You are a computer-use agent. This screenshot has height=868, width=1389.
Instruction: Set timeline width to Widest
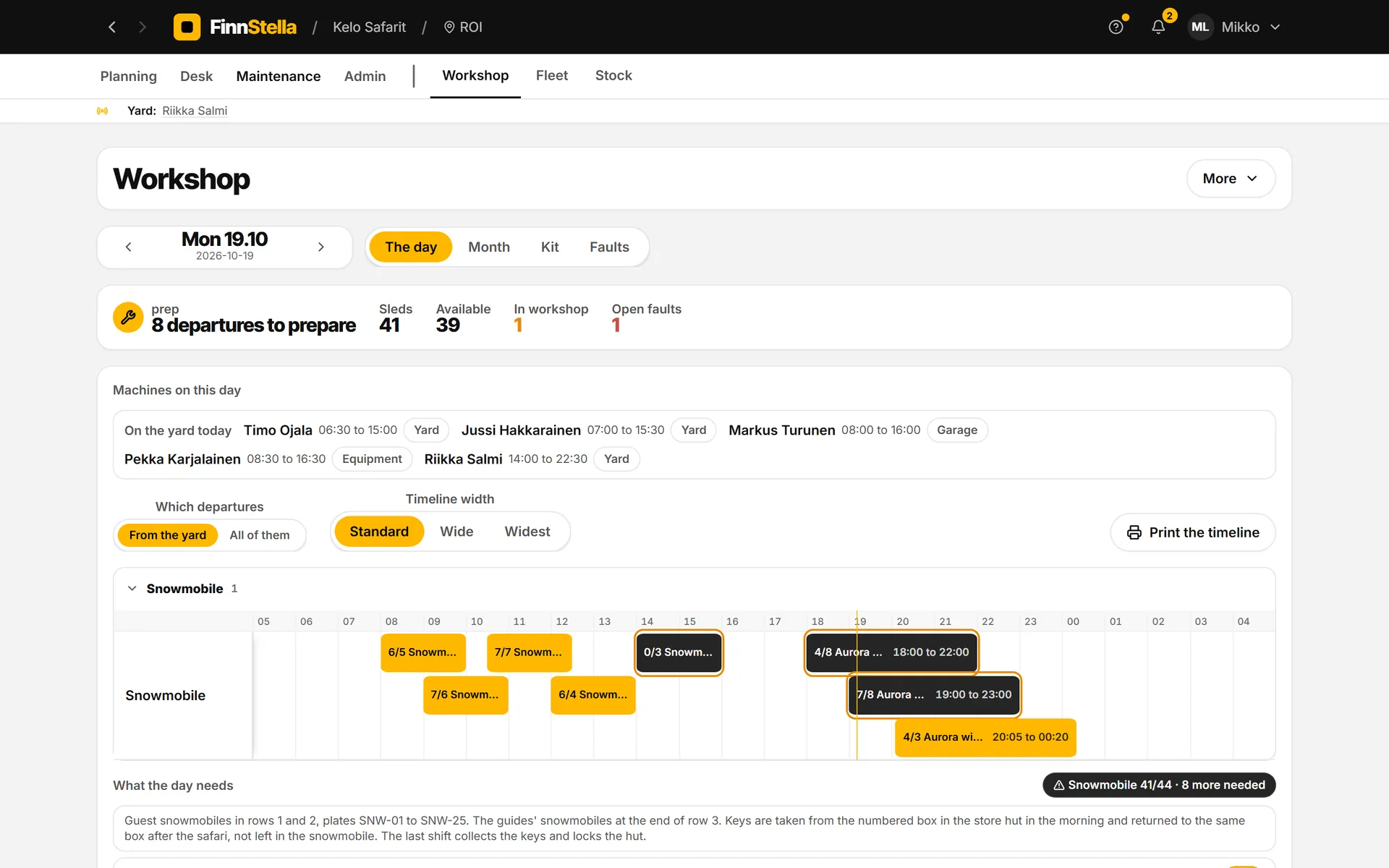[x=527, y=532]
